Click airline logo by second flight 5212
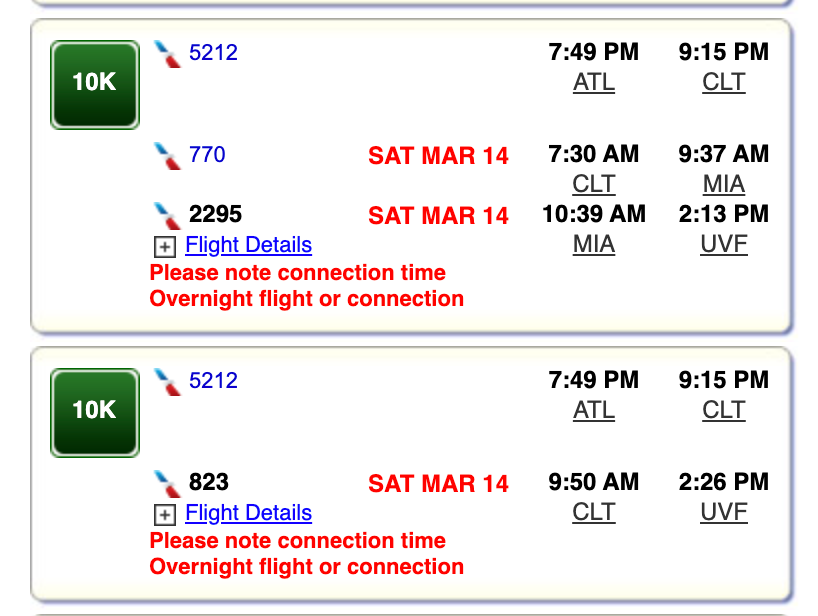This screenshot has height=616, width=818. click(x=167, y=382)
